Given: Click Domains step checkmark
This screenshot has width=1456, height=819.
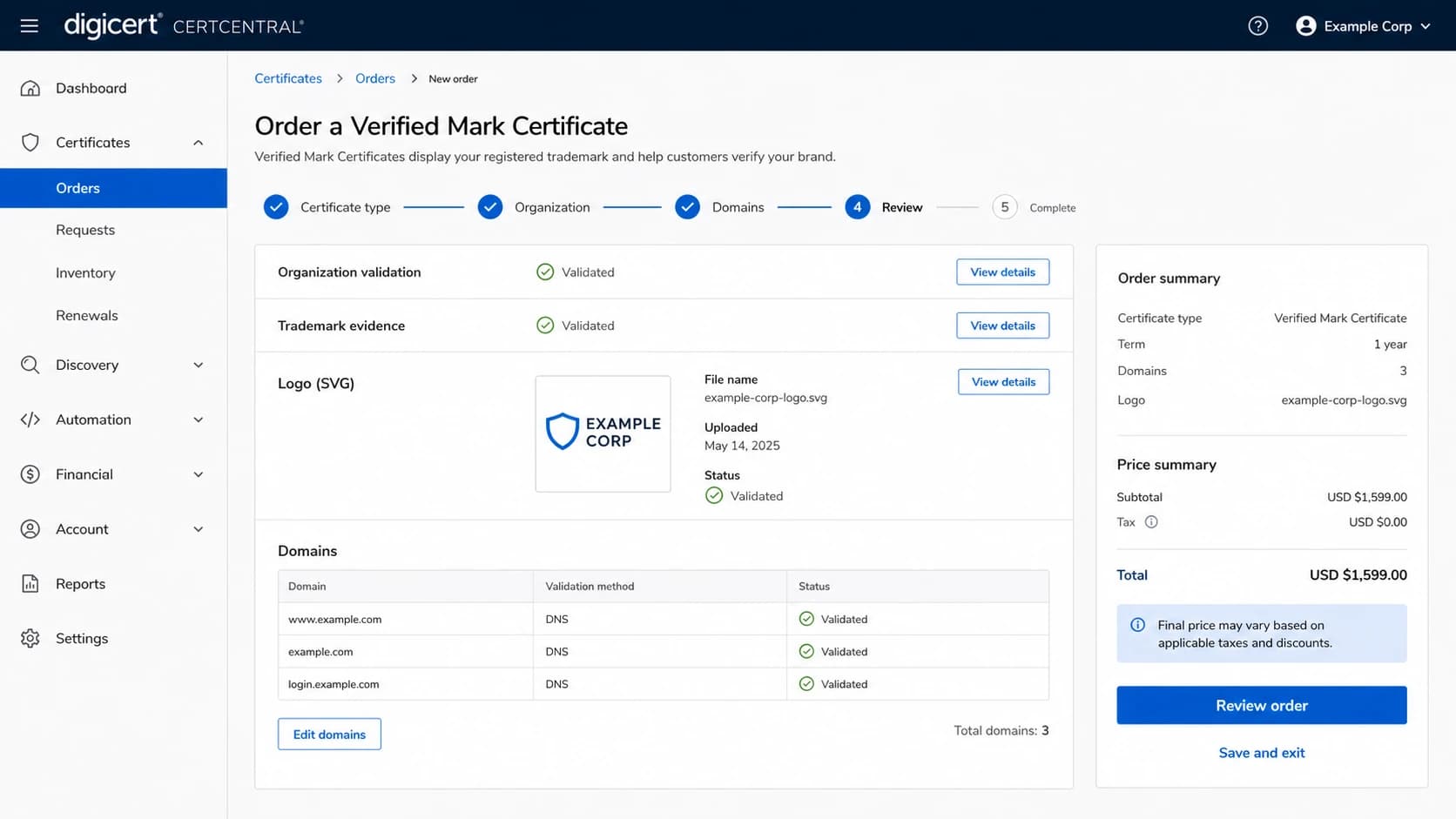Looking at the screenshot, I should tap(687, 207).
